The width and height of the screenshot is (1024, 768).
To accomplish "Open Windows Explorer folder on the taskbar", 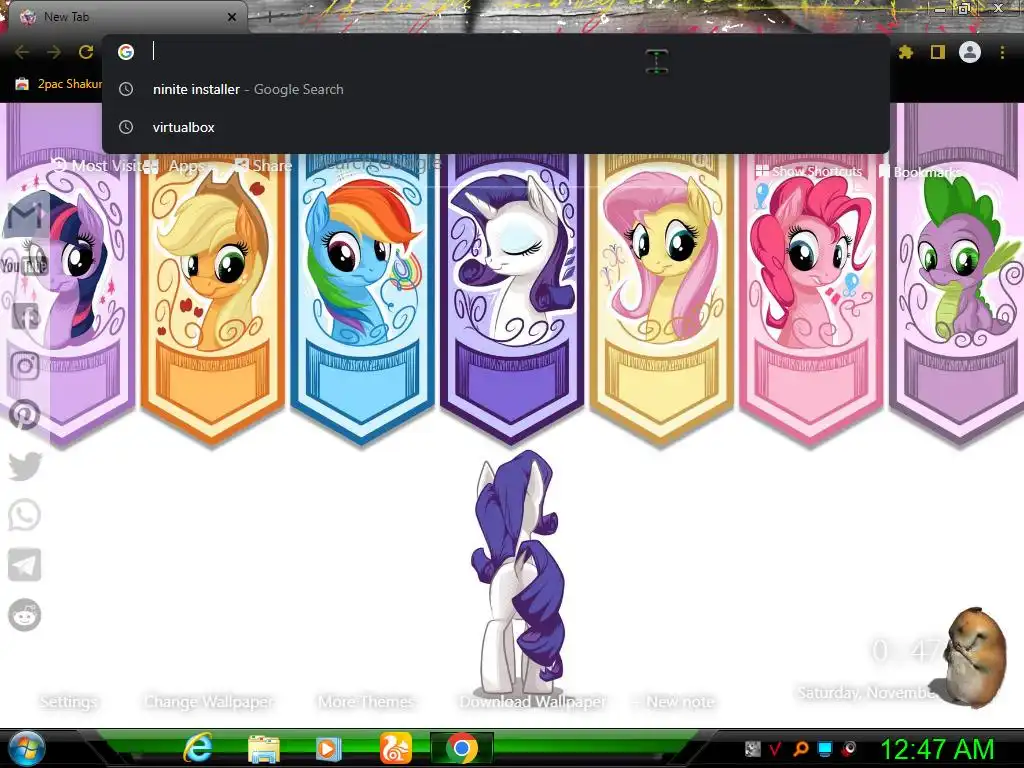I will pos(264,749).
